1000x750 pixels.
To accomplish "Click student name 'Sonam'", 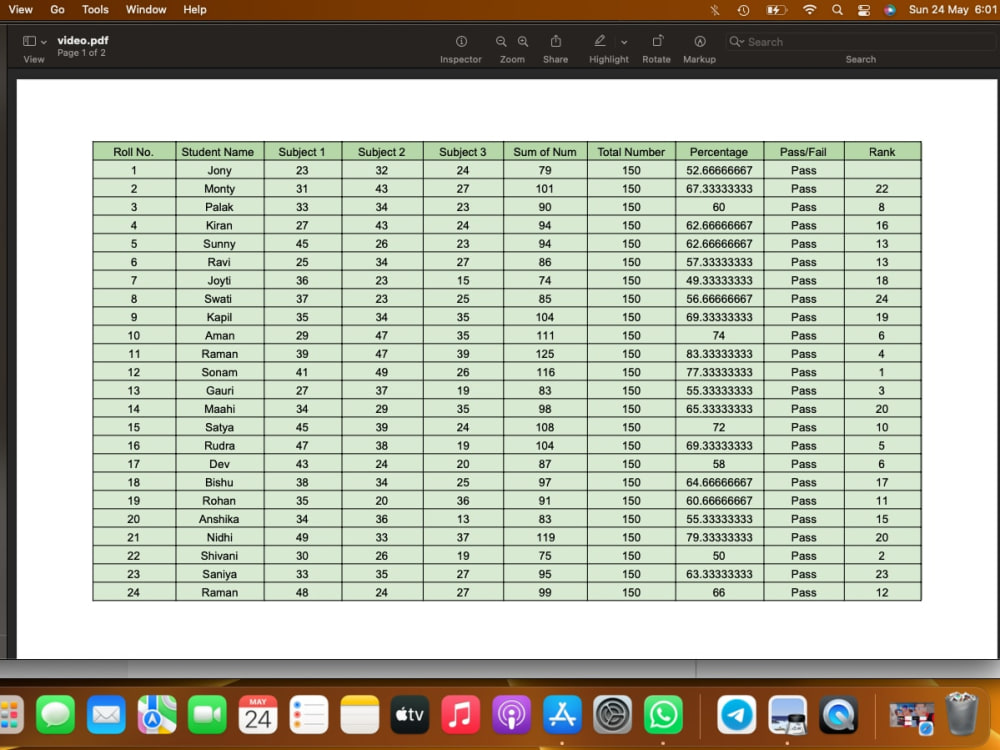I will (x=219, y=372).
